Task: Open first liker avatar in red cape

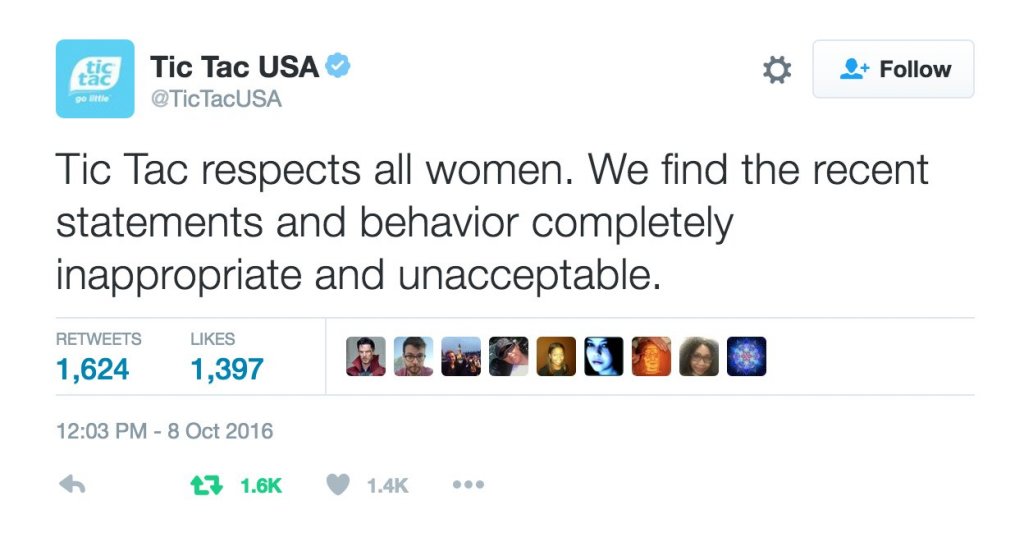Action: (366, 357)
